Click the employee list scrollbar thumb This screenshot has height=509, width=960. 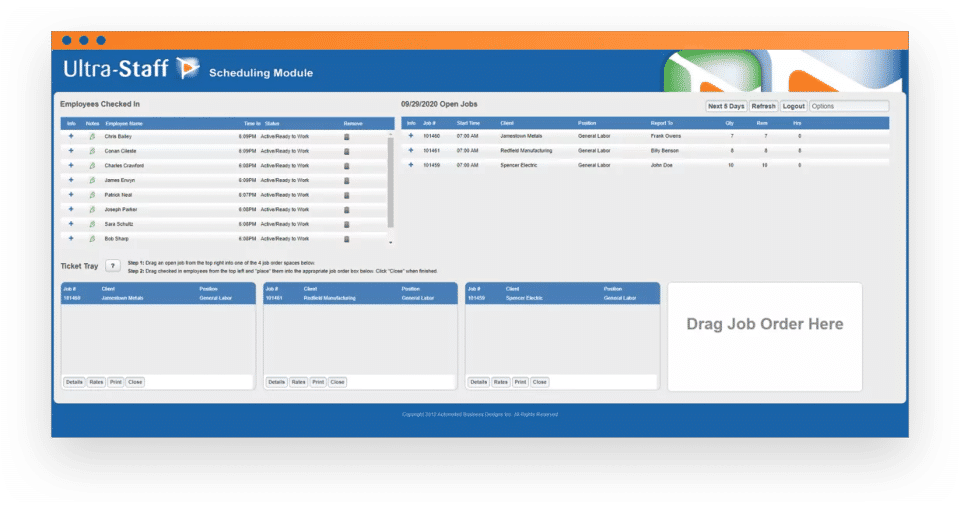(391, 183)
